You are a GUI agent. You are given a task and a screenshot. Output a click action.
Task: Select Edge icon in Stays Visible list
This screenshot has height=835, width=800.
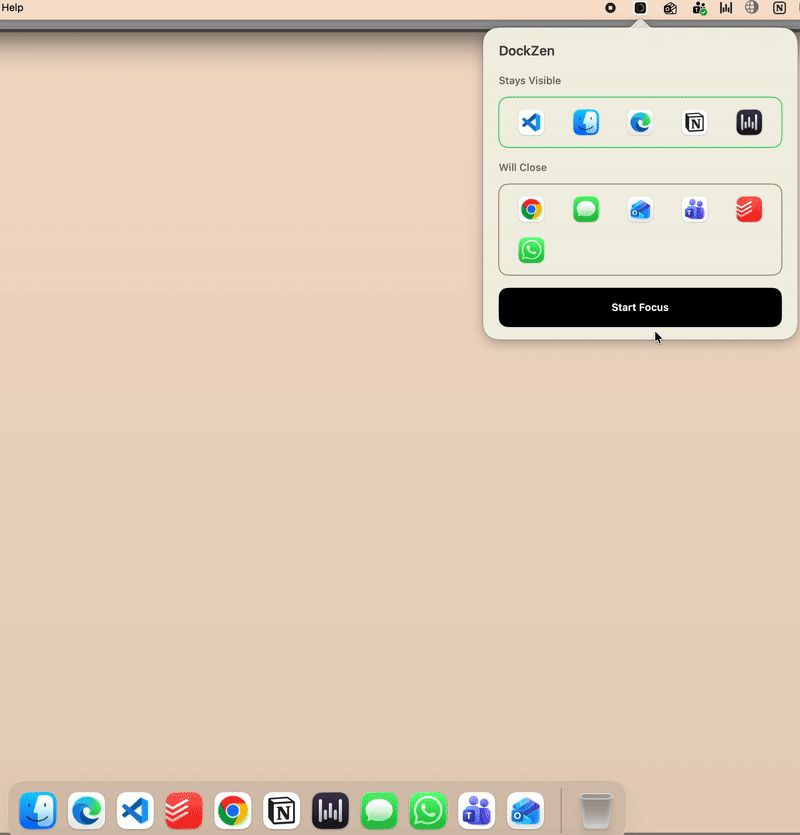click(x=640, y=122)
